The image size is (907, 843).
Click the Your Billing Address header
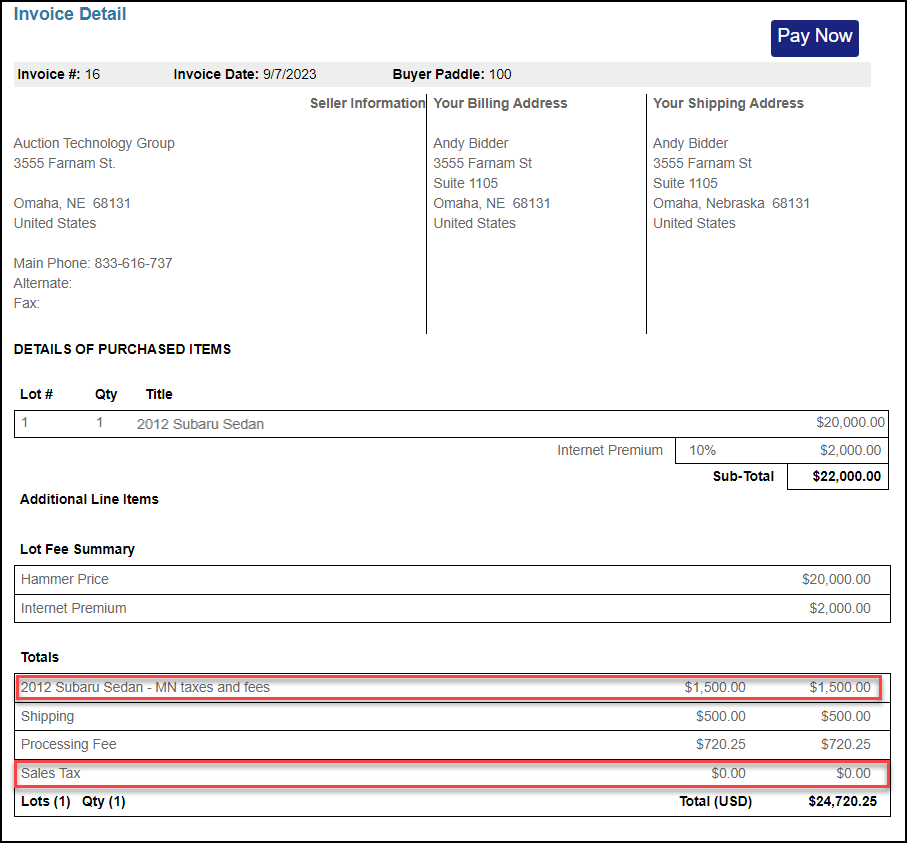(x=500, y=103)
